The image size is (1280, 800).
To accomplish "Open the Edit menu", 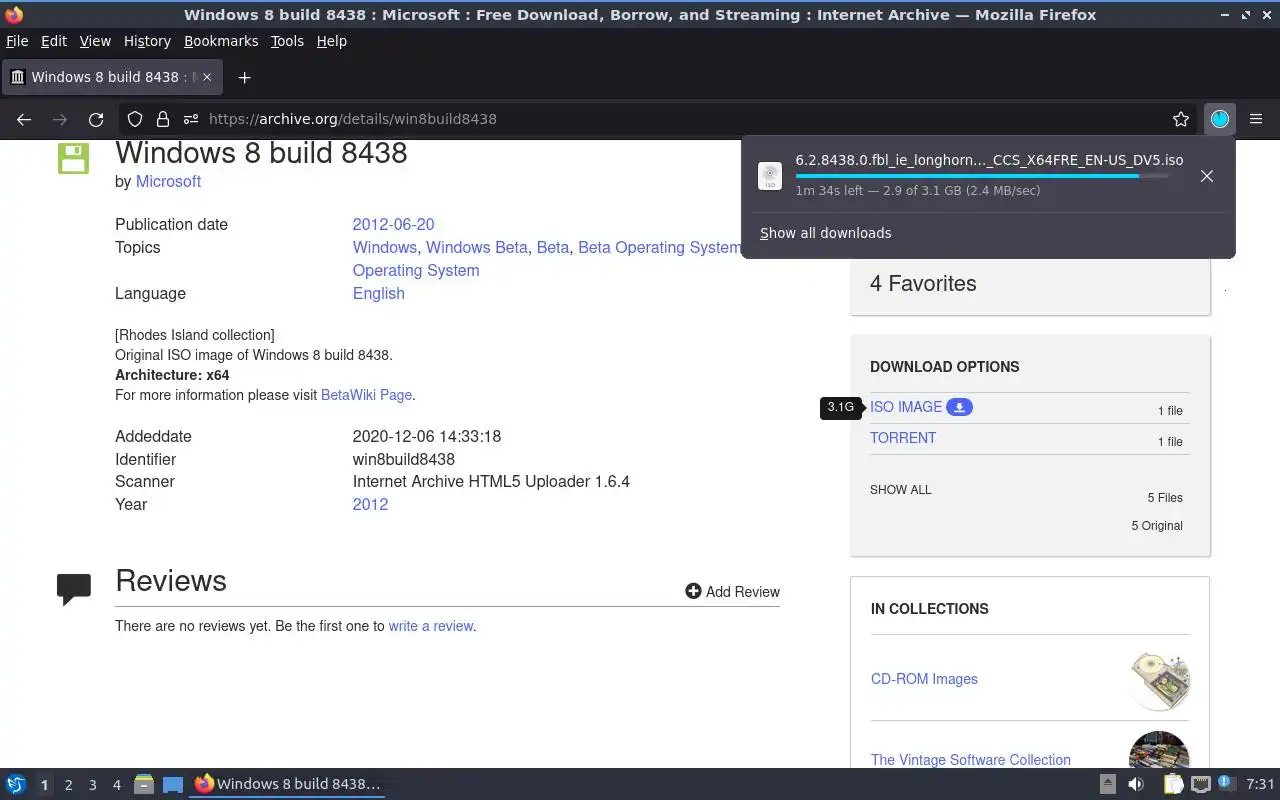I will click(x=54, y=41).
